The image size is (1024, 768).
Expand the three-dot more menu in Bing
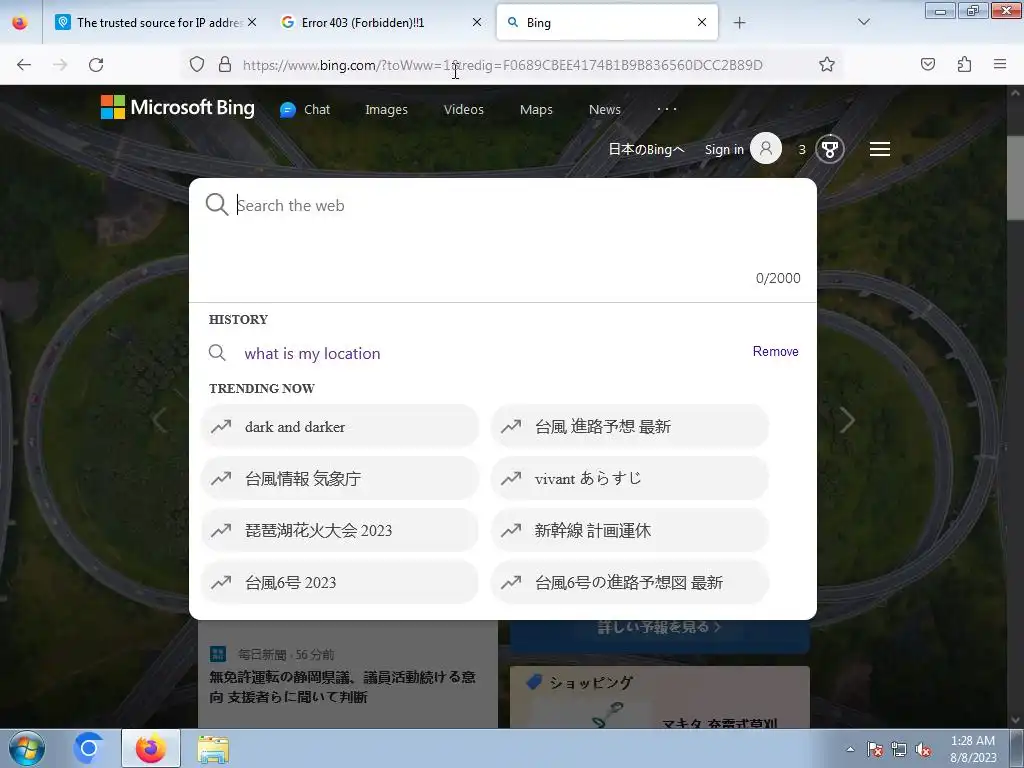(667, 109)
